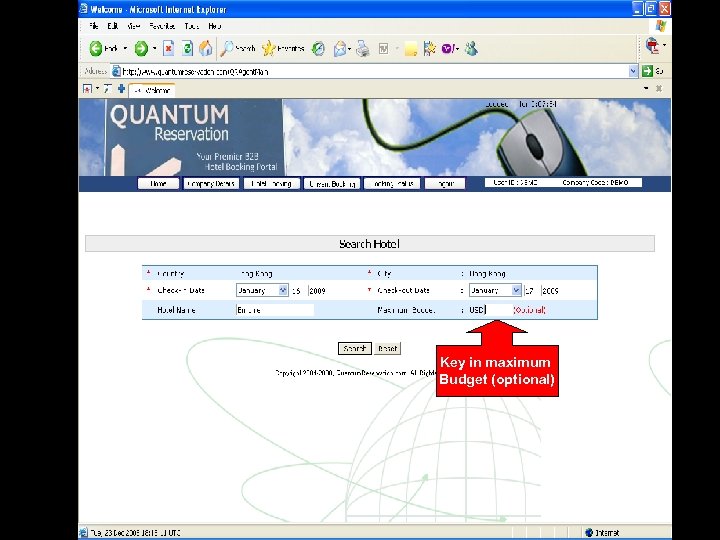Click the Mail envelope icon
The image size is (720, 540).
point(340,48)
